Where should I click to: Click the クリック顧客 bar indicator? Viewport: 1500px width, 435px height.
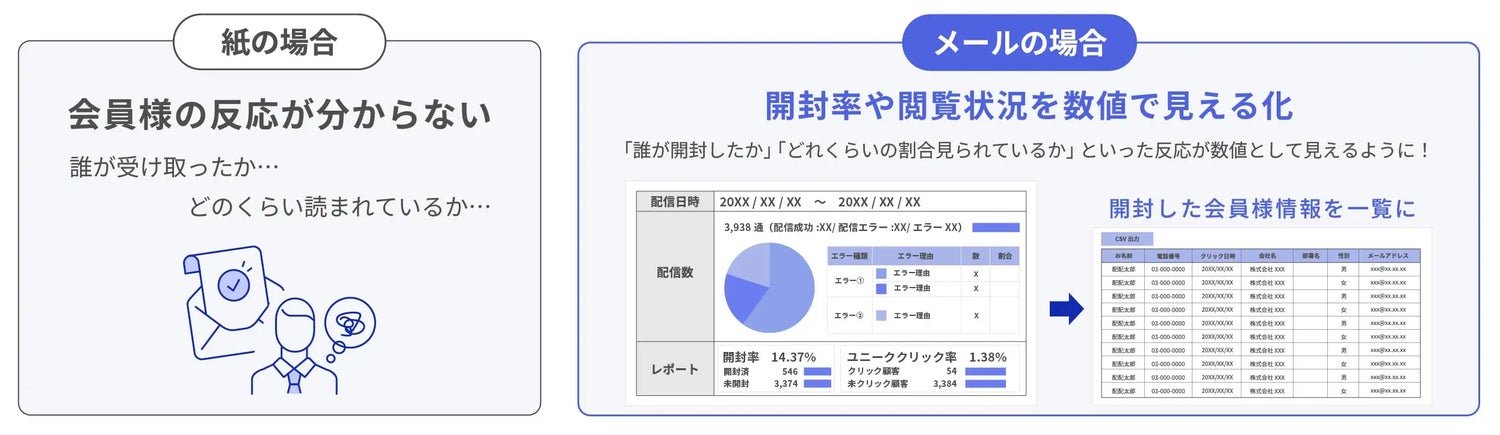coord(985,371)
